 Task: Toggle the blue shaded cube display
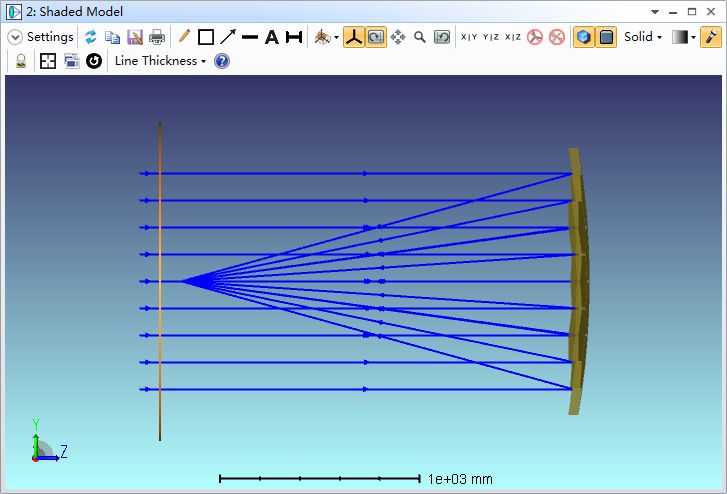coord(584,37)
